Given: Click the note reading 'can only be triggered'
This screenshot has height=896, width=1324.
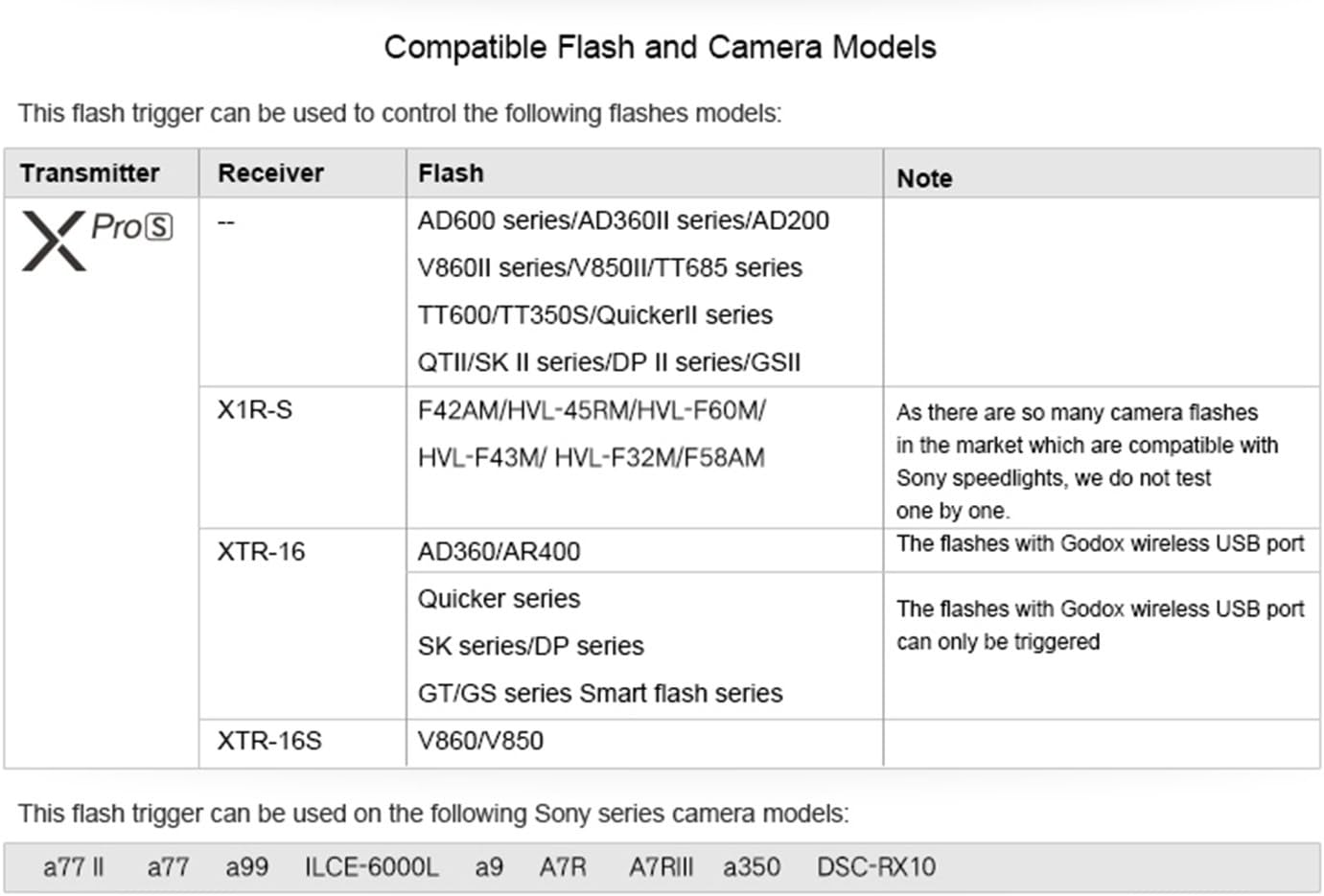Looking at the screenshot, I should pos(998,642).
